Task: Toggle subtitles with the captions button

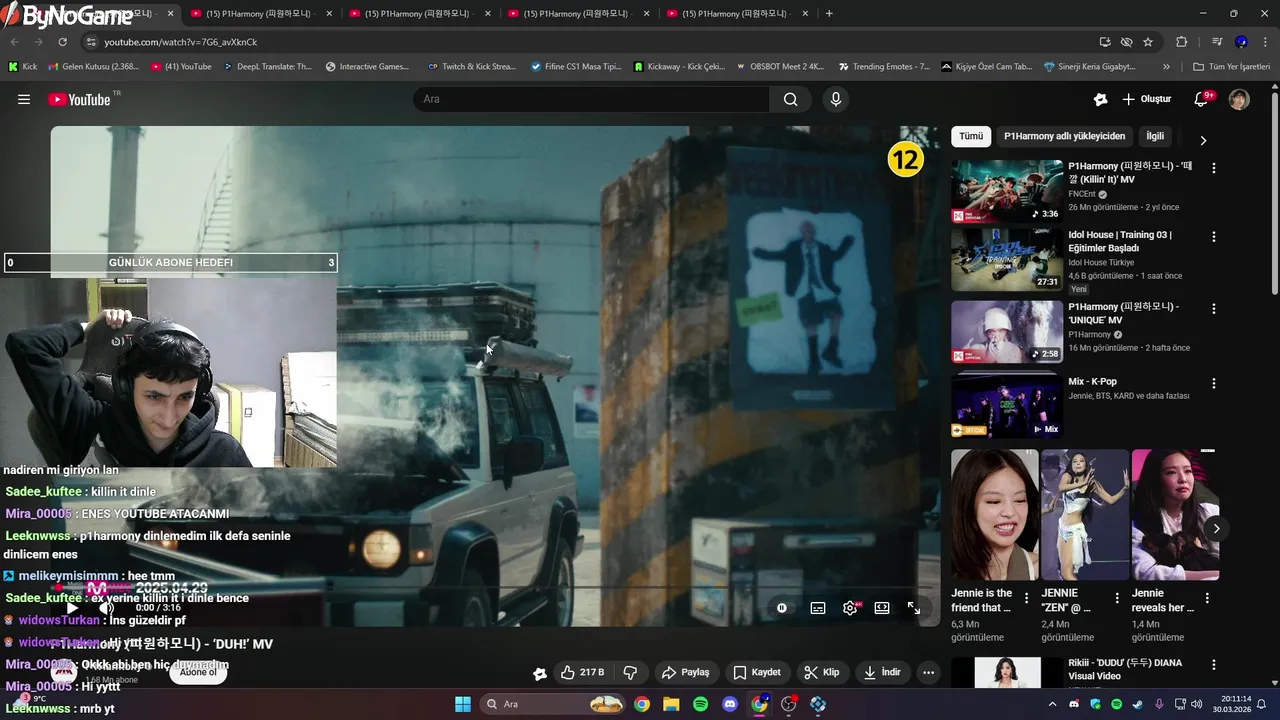Action: point(818,608)
